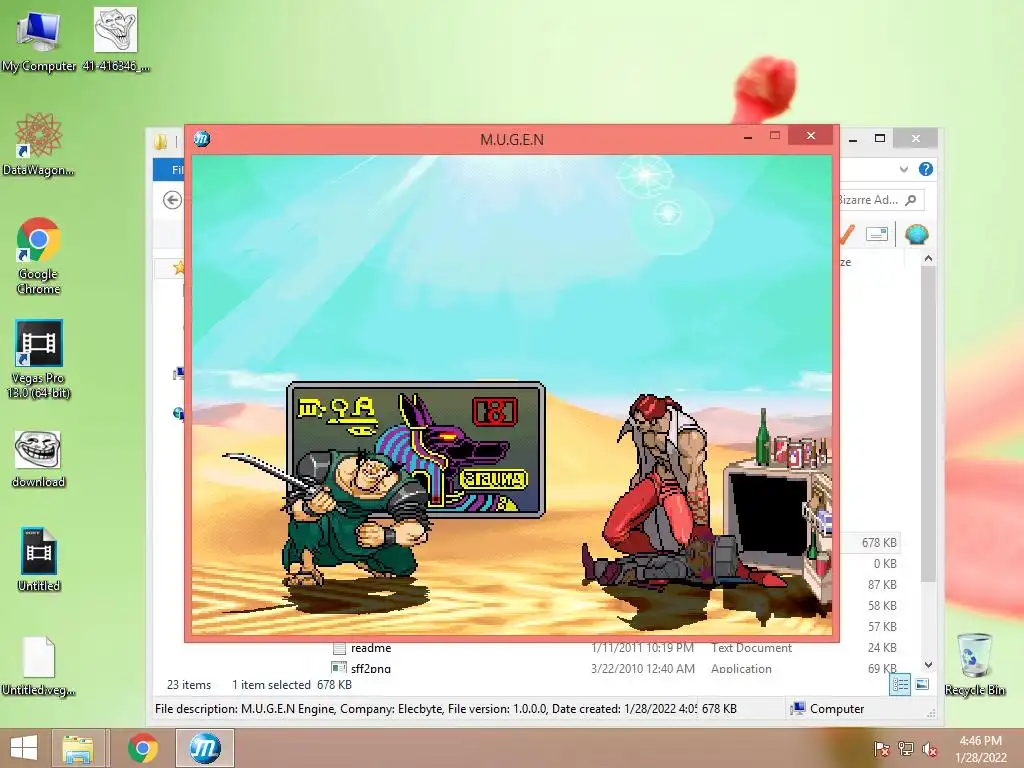Maximize the Explorer window

[880, 138]
